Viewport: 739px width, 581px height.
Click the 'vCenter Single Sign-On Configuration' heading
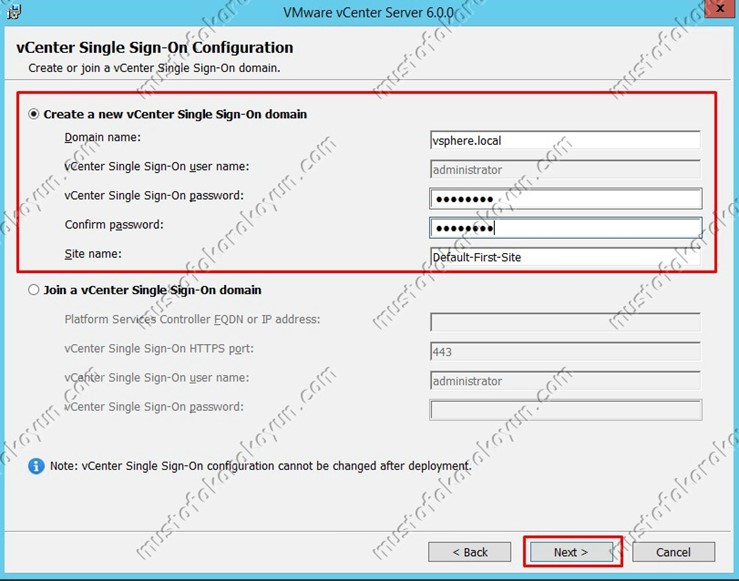point(155,48)
